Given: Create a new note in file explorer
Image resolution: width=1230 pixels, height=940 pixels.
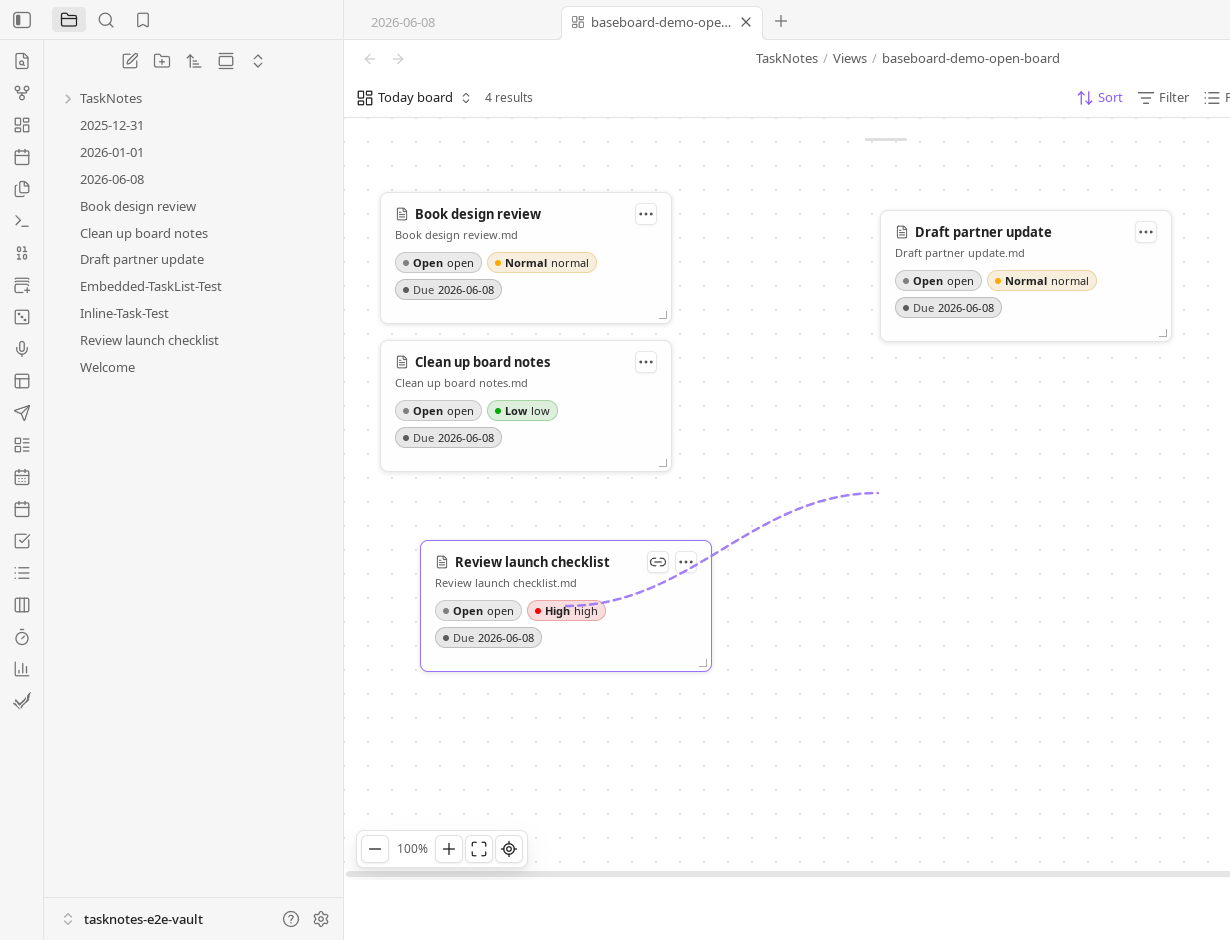Looking at the screenshot, I should click(130, 61).
